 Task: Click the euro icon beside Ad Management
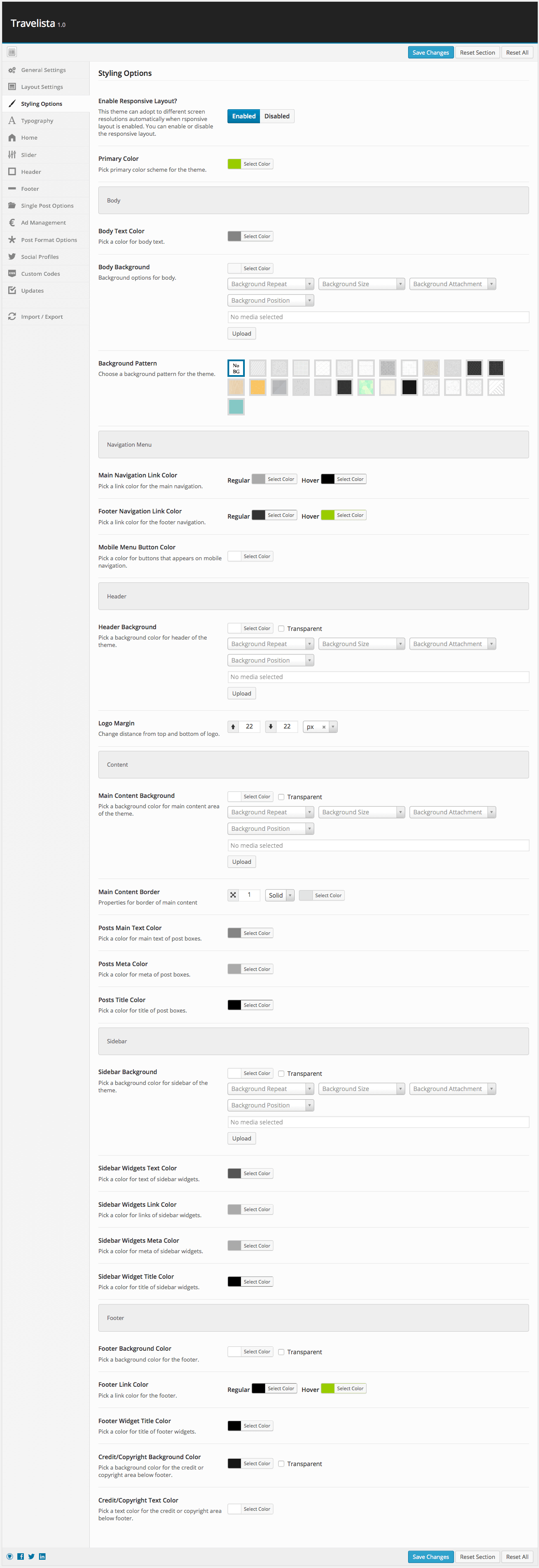coord(12,223)
